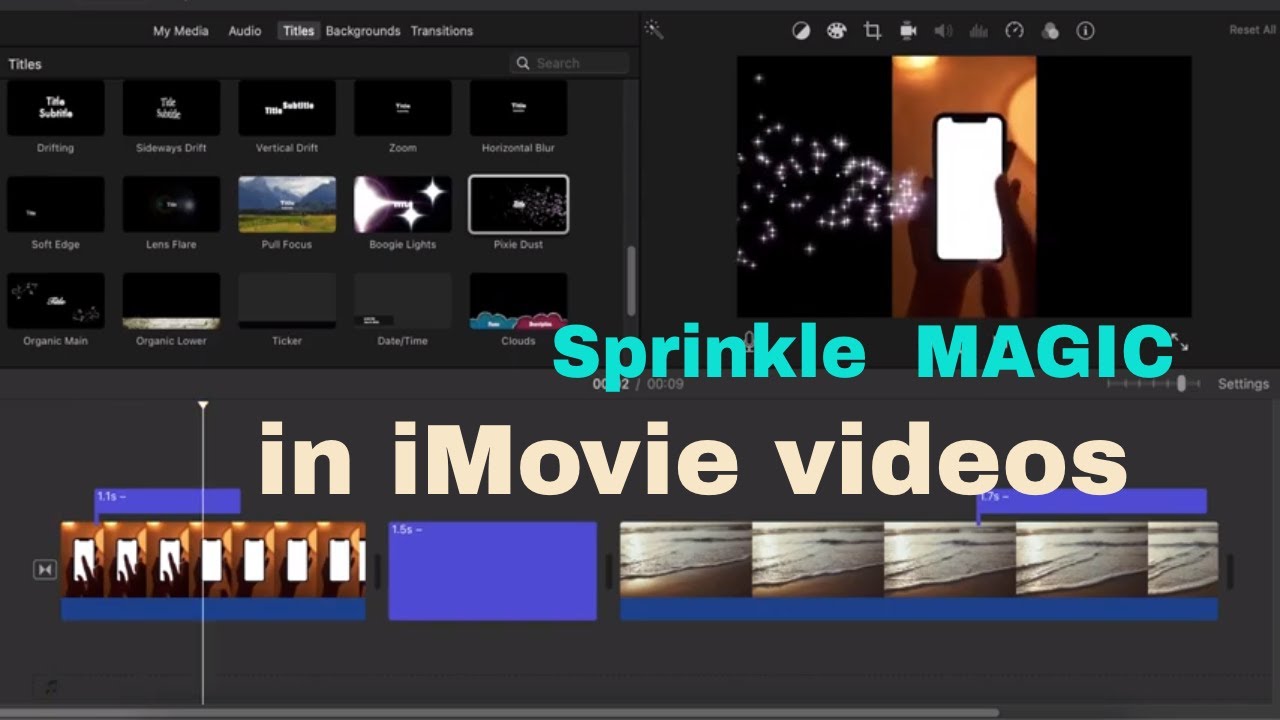The height and width of the screenshot is (720, 1280).
Task: Open the volume adjustment tool
Action: pos(943,31)
